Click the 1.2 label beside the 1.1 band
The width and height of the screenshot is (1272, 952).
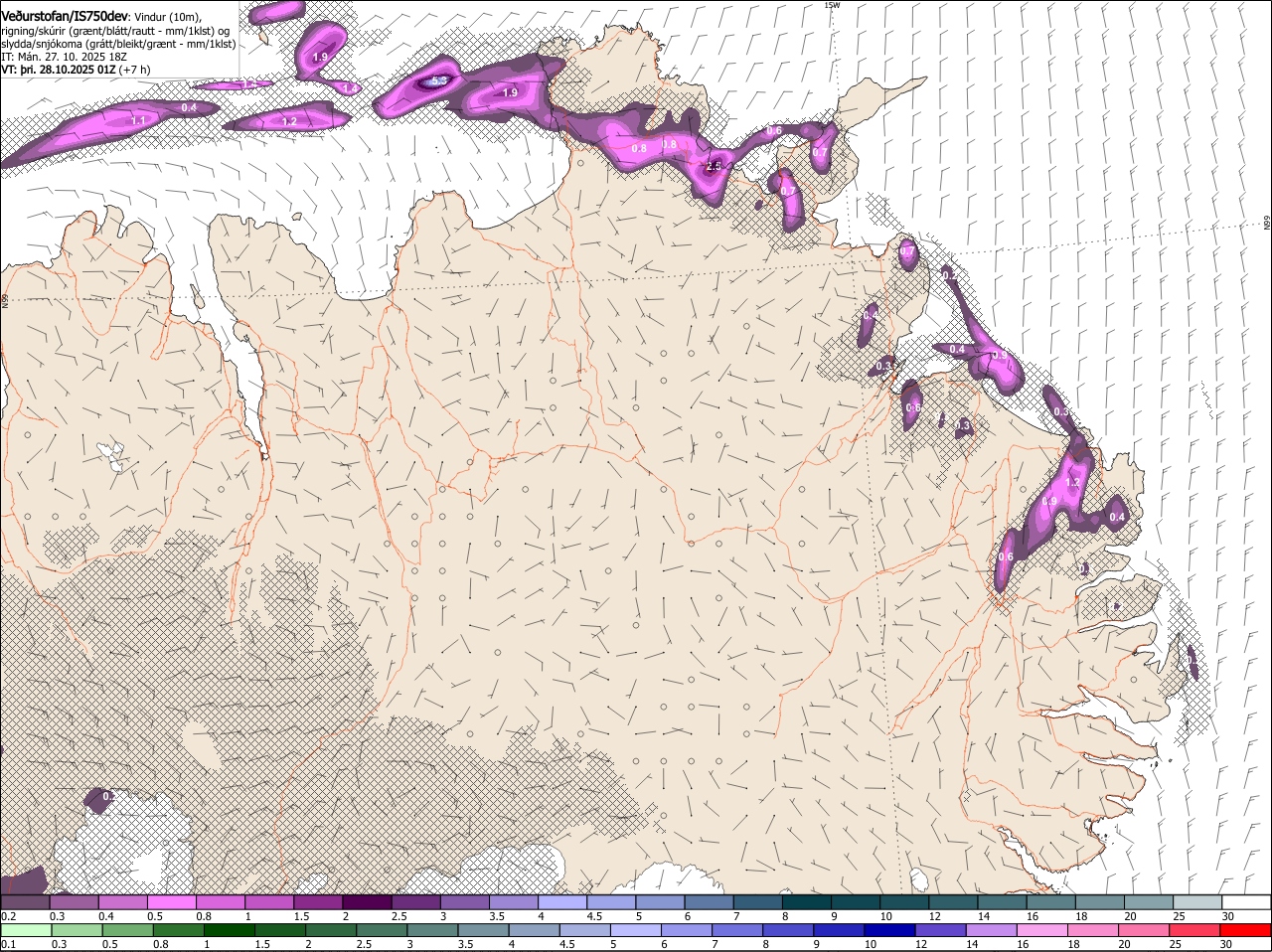click(x=289, y=122)
